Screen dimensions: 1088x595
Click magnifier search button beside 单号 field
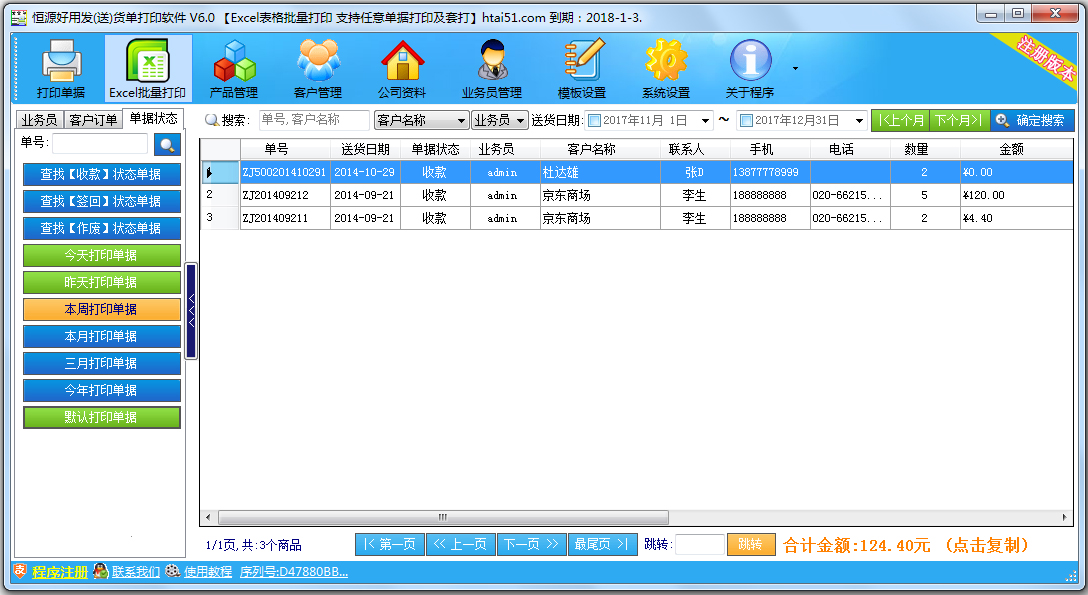coord(167,144)
